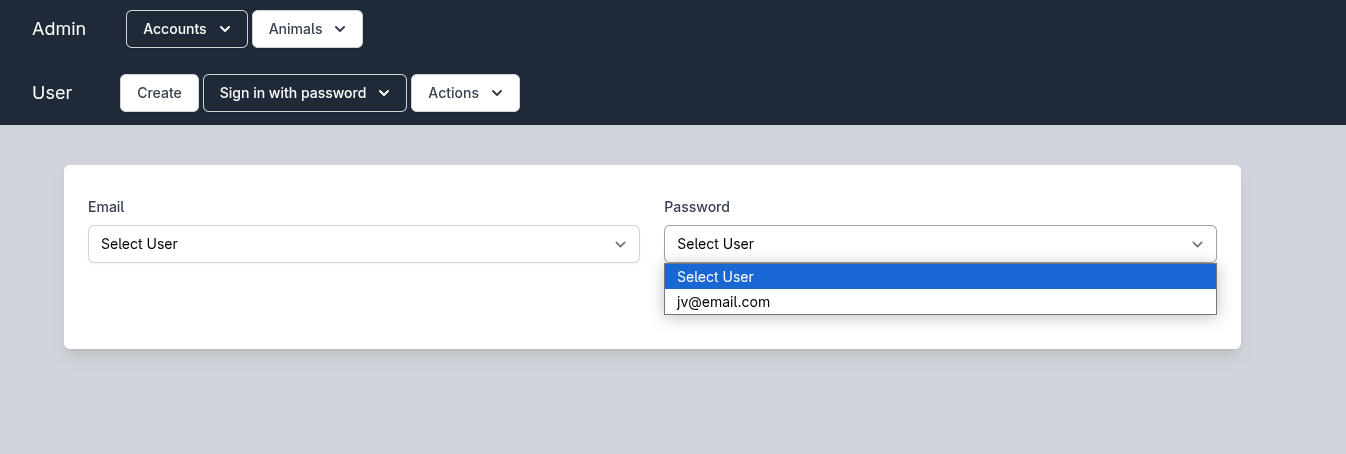
Task: Click the arrow icon in Password select
Action: tap(1197, 244)
